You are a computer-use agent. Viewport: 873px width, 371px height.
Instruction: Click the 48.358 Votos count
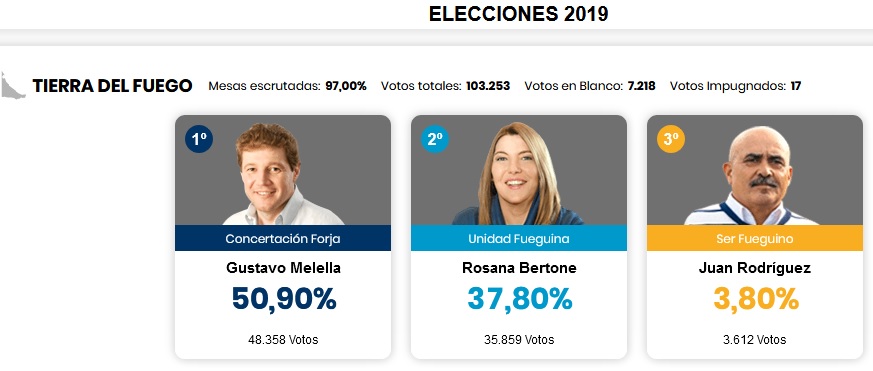283,340
